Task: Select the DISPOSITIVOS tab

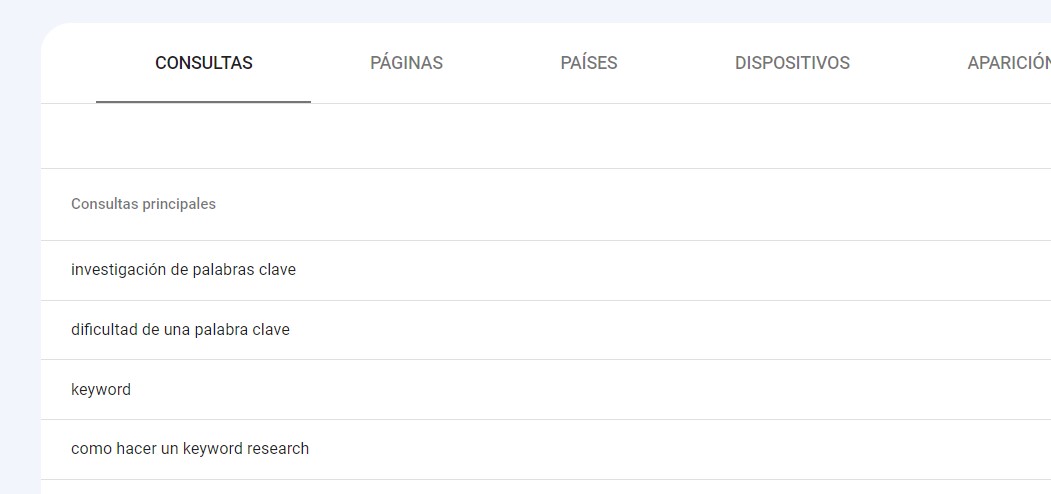Action: coord(792,63)
